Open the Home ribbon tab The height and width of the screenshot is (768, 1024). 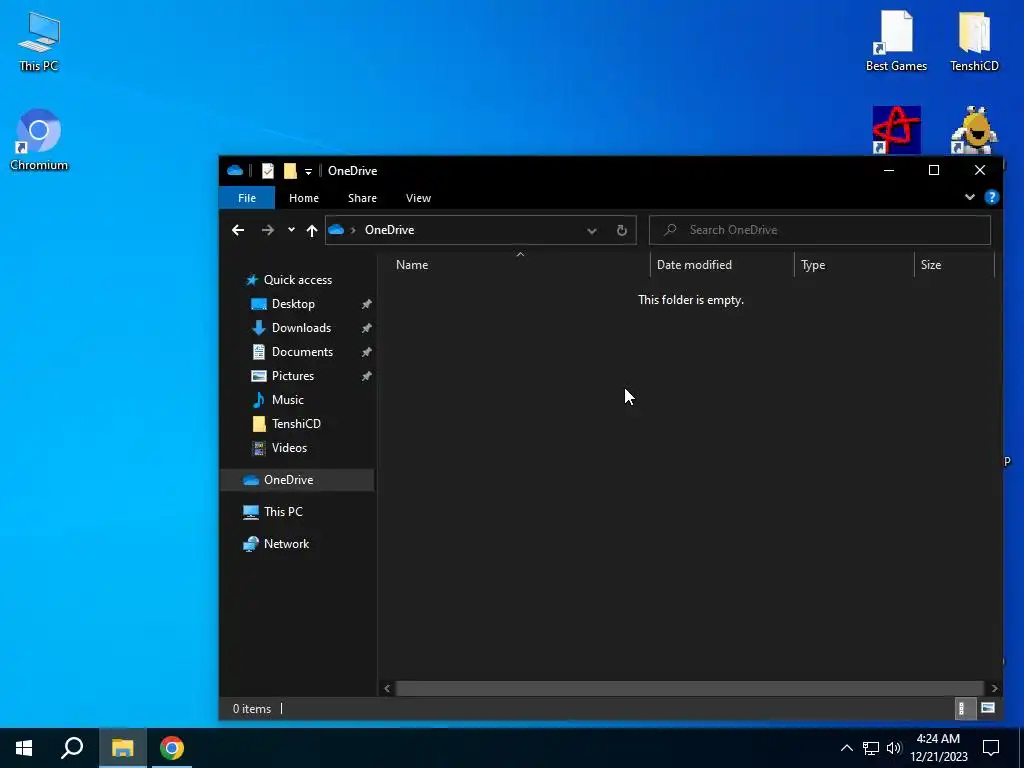(304, 198)
